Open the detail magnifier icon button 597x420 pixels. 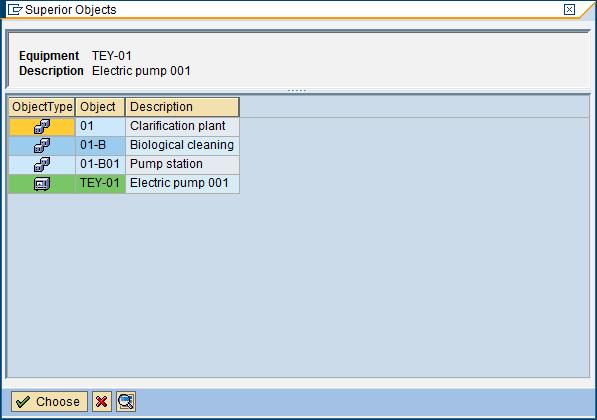pos(126,402)
